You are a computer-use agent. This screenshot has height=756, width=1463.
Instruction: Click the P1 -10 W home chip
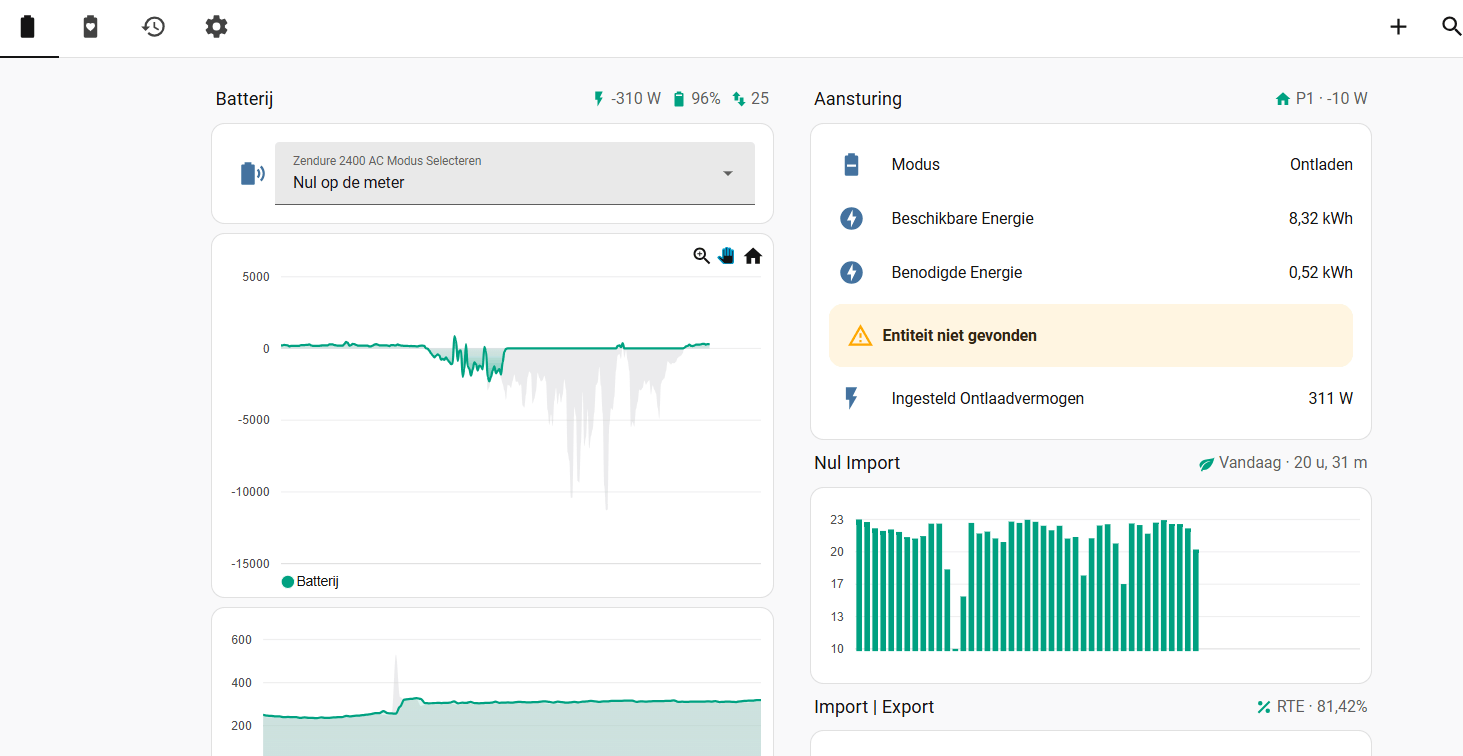point(1321,99)
